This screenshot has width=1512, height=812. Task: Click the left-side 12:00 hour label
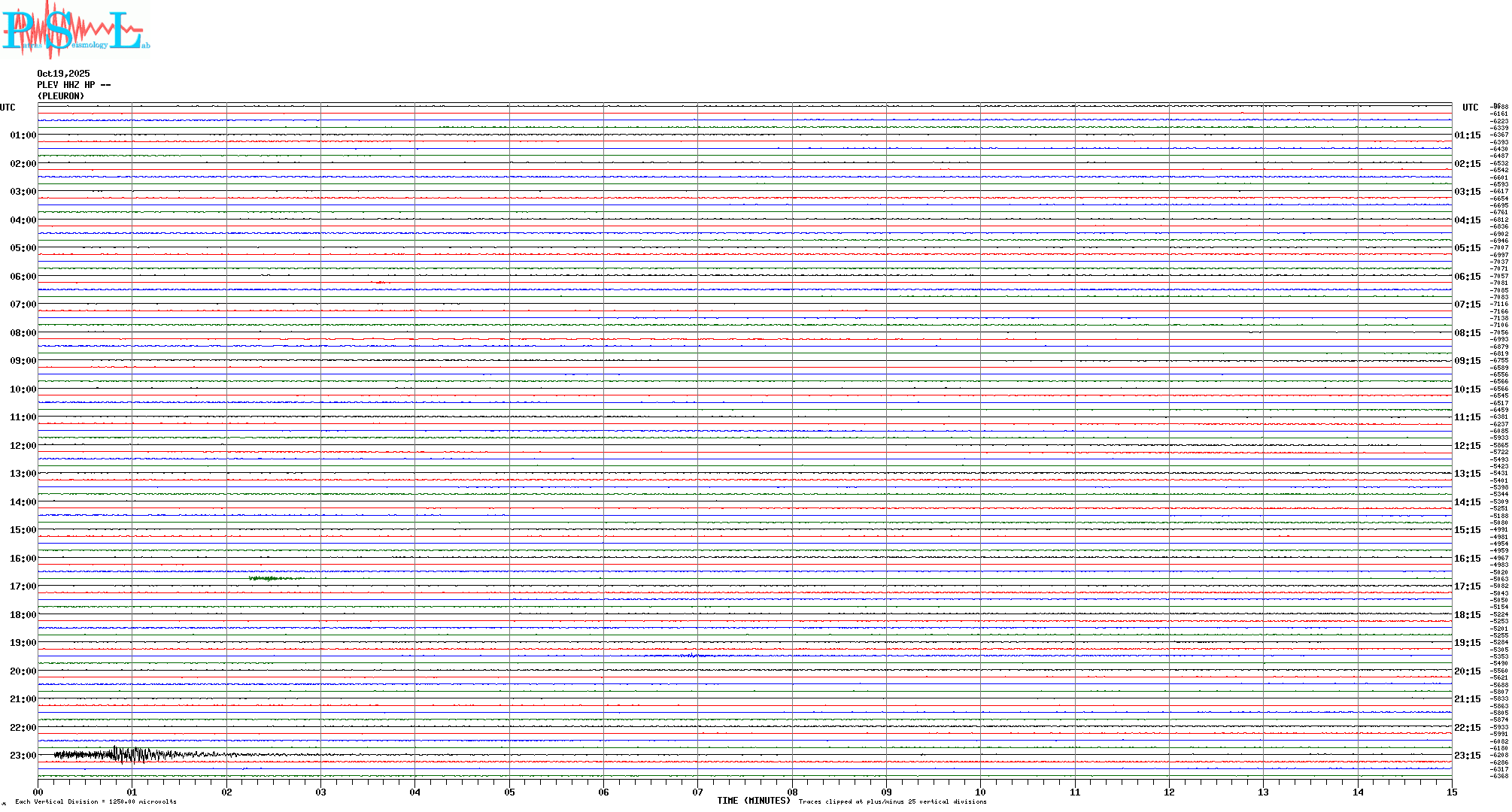pos(23,446)
